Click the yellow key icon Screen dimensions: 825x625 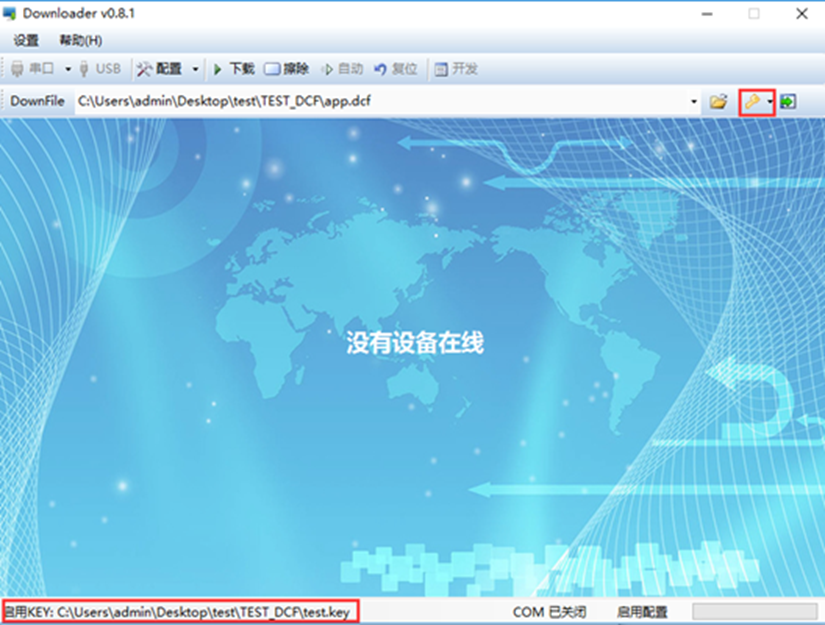click(752, 102)
